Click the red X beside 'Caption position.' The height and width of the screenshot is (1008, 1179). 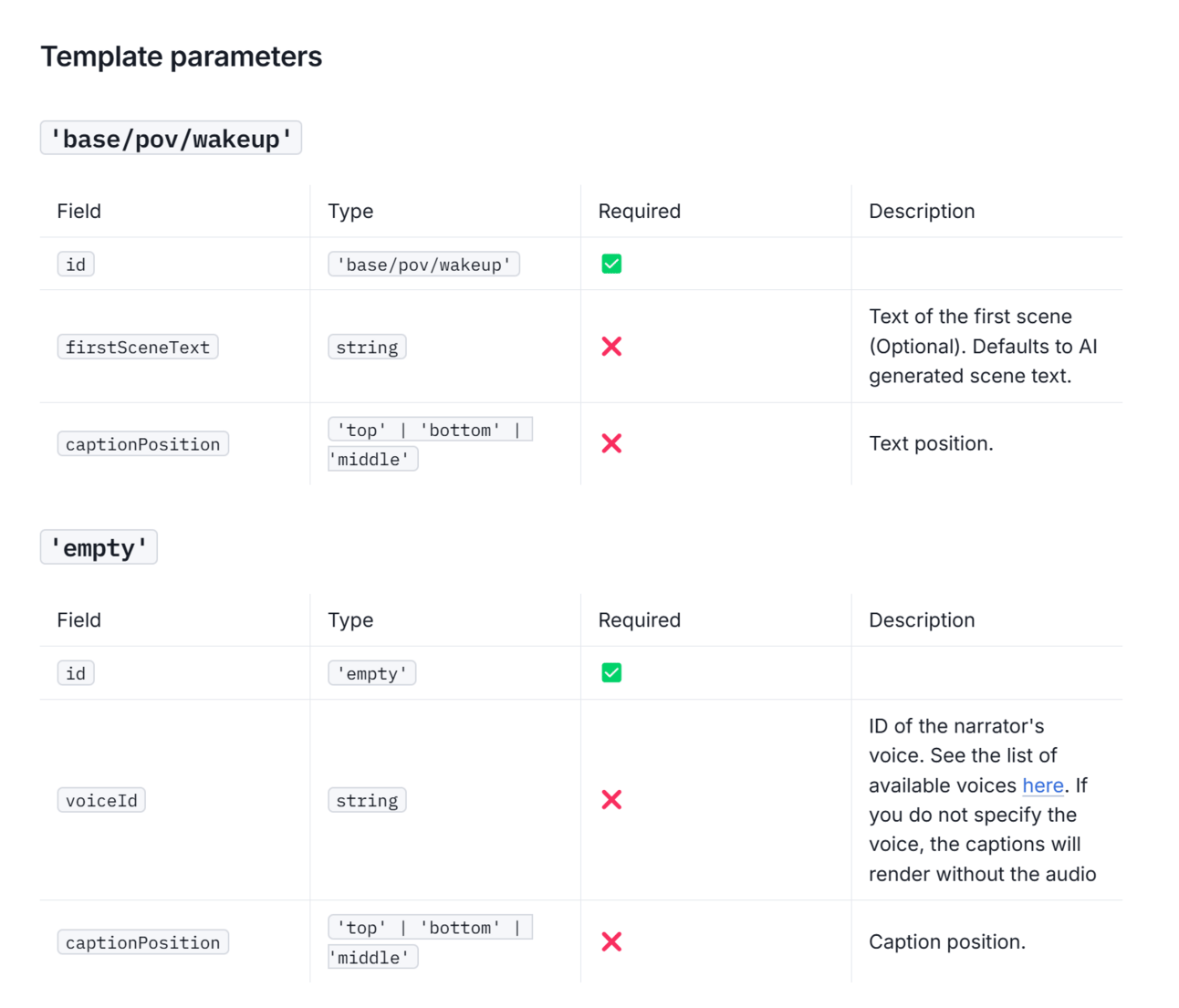click(x=611, y=941)
